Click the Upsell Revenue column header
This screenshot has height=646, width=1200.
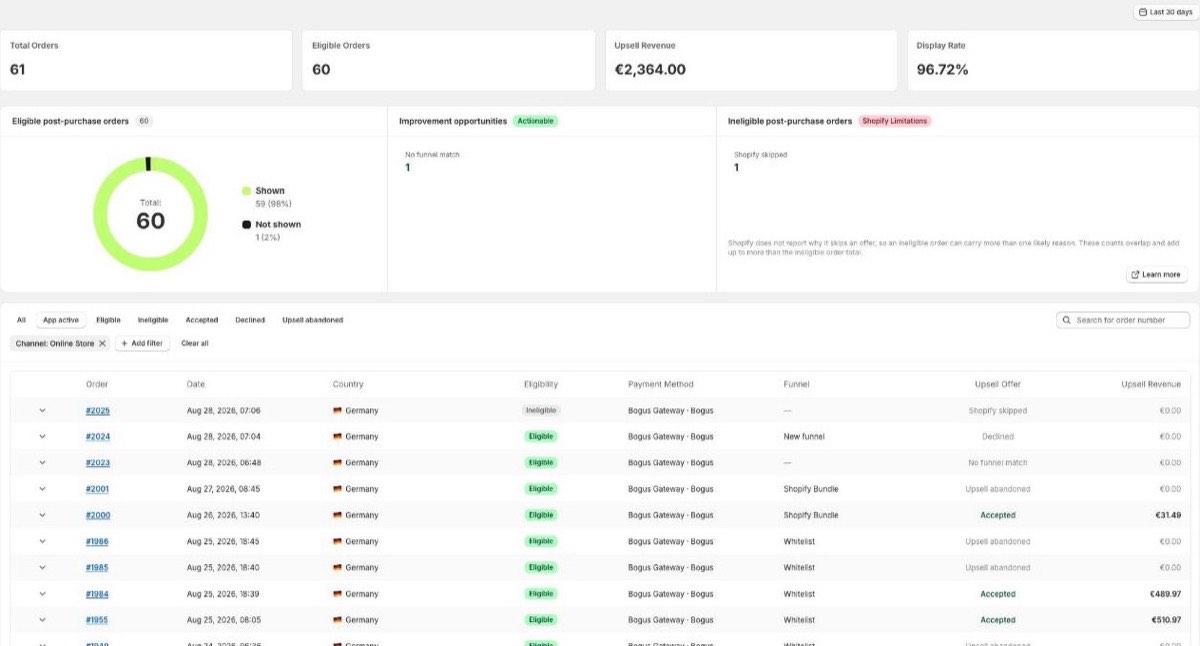tap(1151, 384)
